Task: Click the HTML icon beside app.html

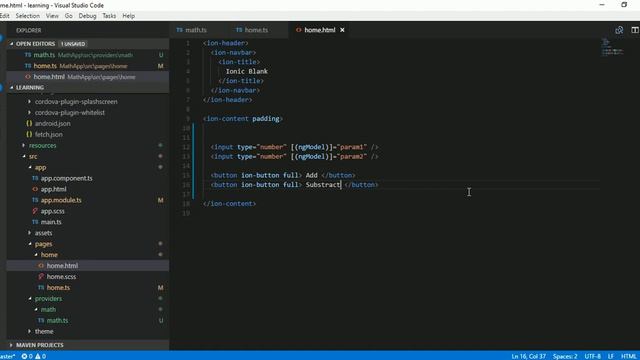Action: (x=35, y=189)
